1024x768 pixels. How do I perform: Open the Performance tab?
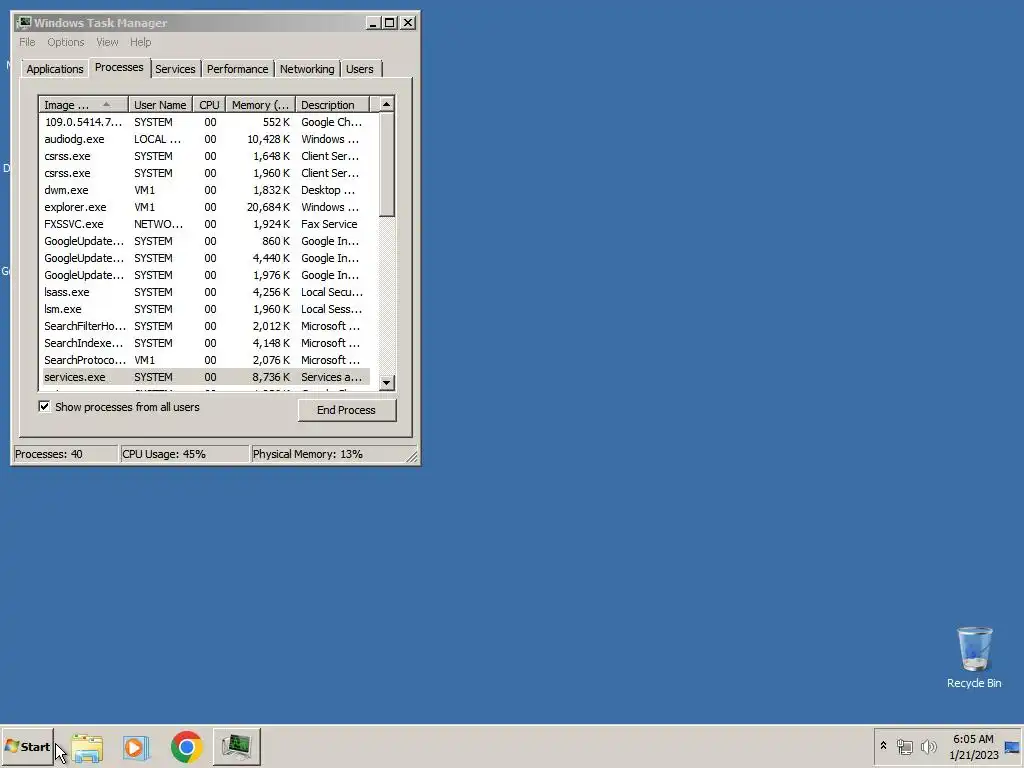point(238,69)
